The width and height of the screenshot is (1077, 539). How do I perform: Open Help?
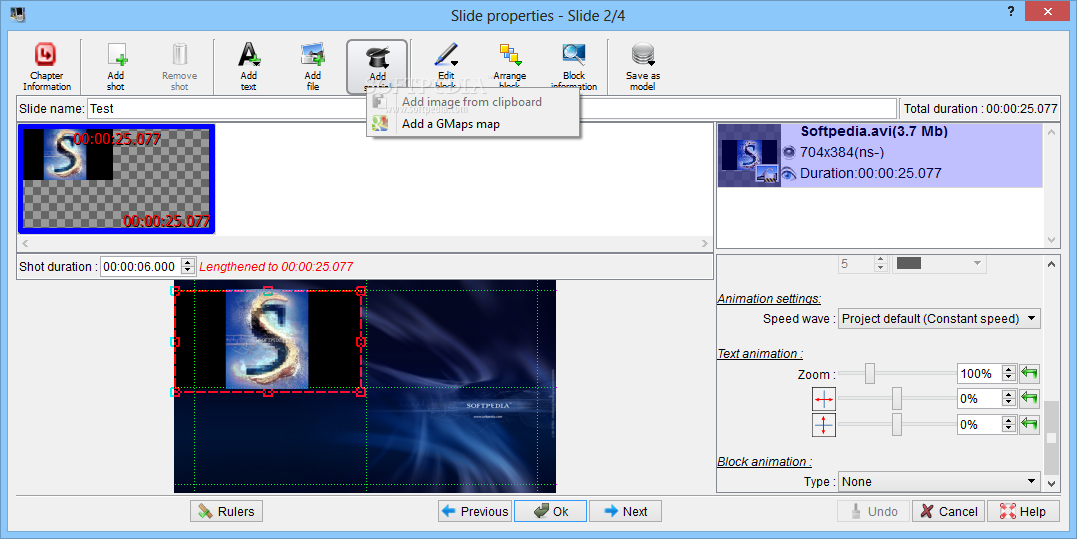[1022, 512]
